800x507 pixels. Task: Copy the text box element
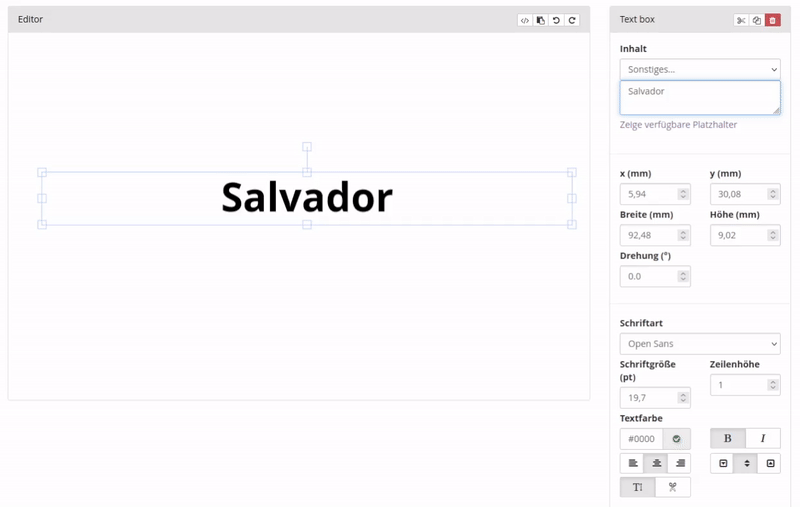[x=757, y=20]
